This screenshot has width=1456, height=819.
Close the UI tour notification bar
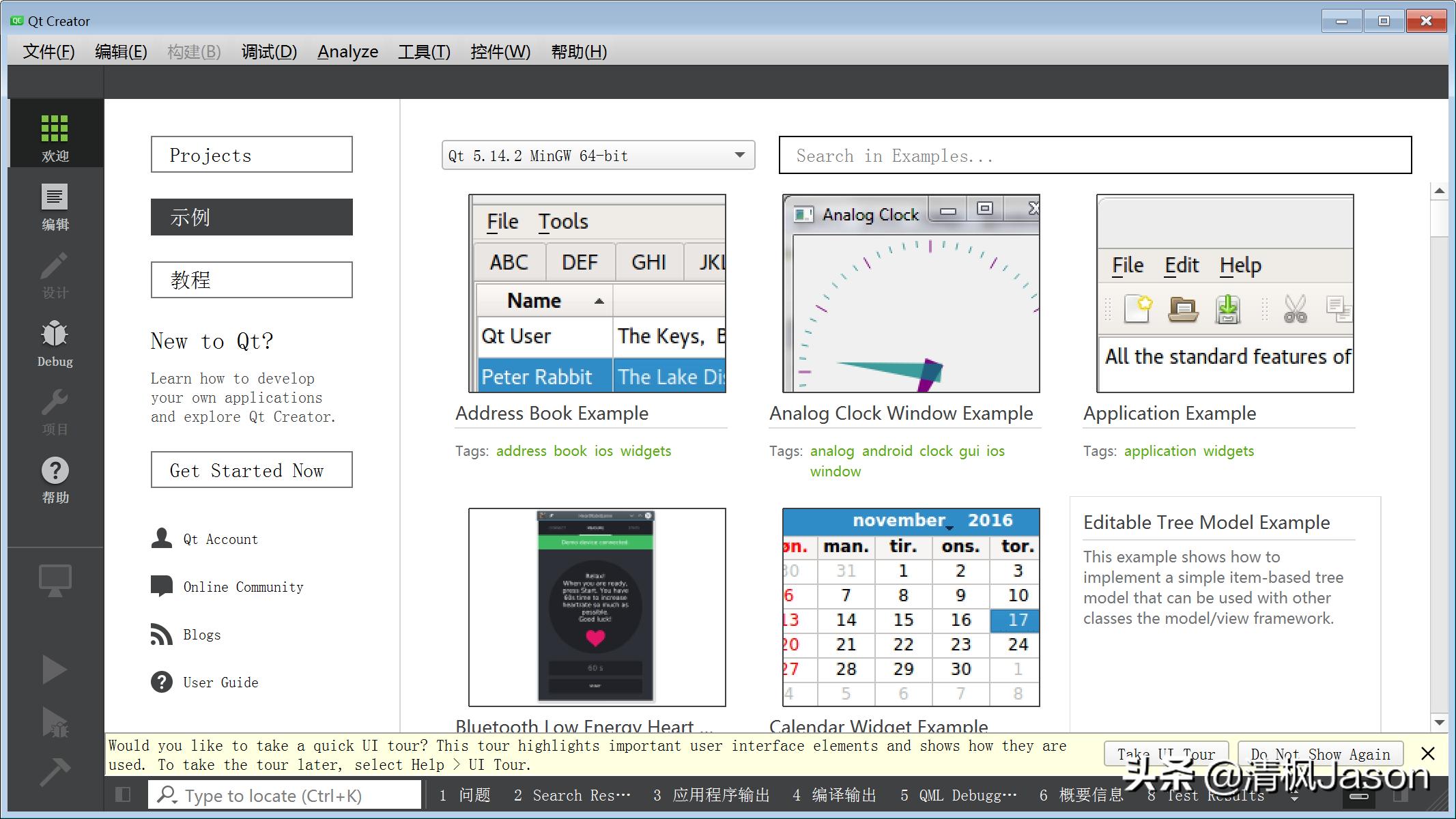[1427, 753]
